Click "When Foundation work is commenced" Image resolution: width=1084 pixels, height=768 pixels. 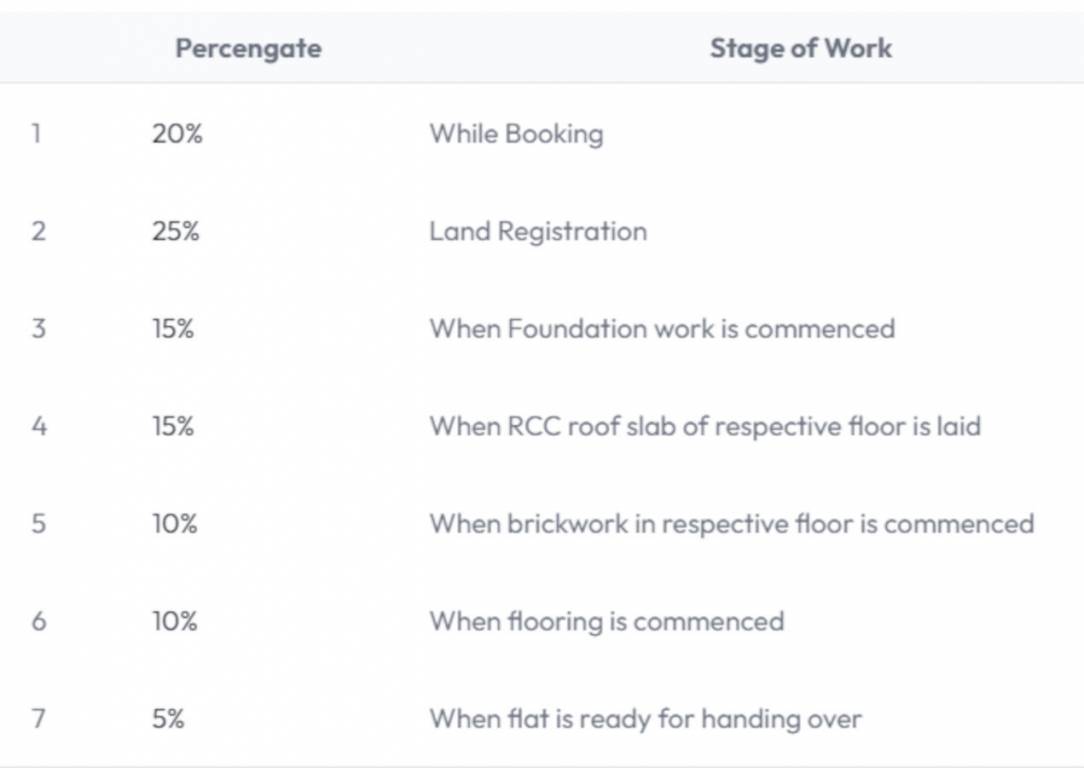pyautogui.click(x=662, y=328)
